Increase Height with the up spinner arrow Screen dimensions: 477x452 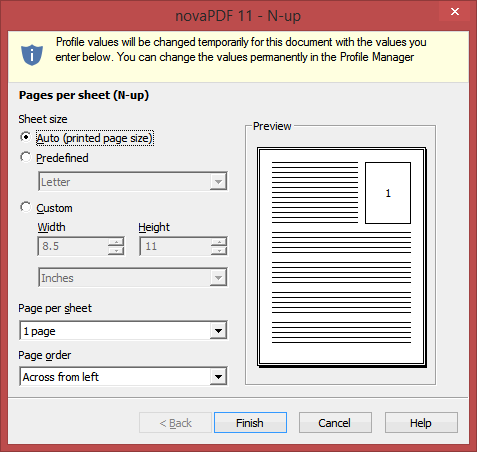pyautogui.click(x=219, y=242)
